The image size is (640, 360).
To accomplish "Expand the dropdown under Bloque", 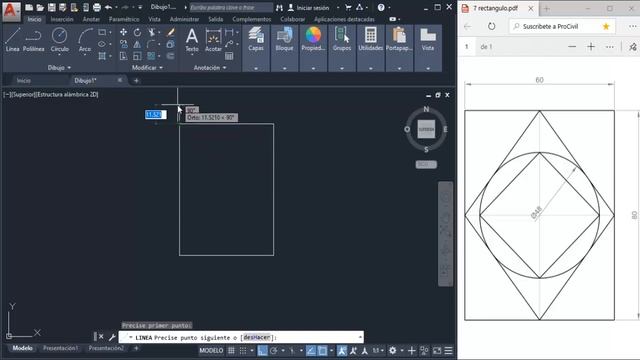I will coord(284,69).
